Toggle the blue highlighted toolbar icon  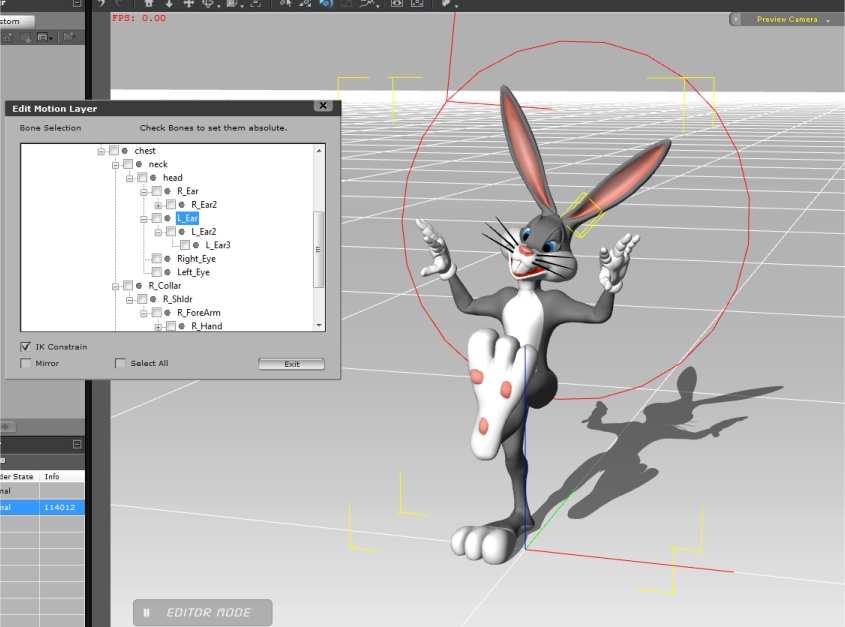pyautogui.click(x=326, y=4)
